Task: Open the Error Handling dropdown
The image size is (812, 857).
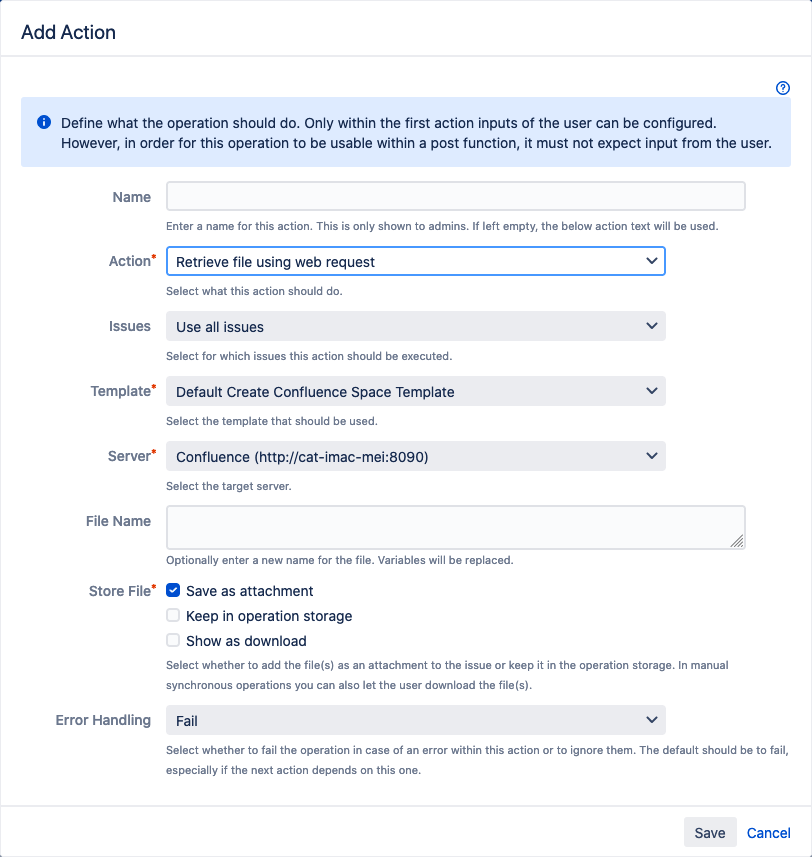Action: click(415, 720)
